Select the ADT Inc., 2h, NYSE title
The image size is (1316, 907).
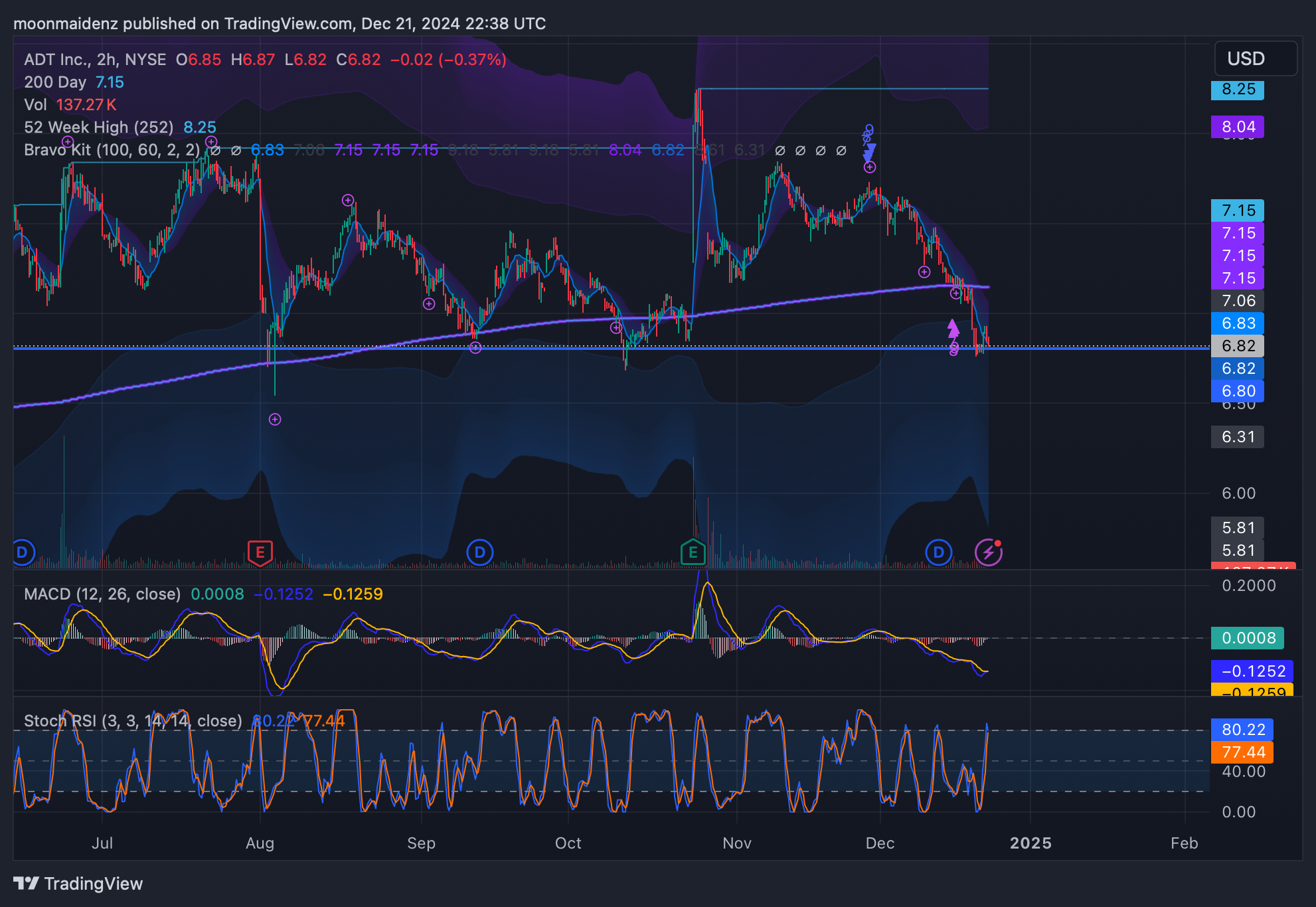95,60
